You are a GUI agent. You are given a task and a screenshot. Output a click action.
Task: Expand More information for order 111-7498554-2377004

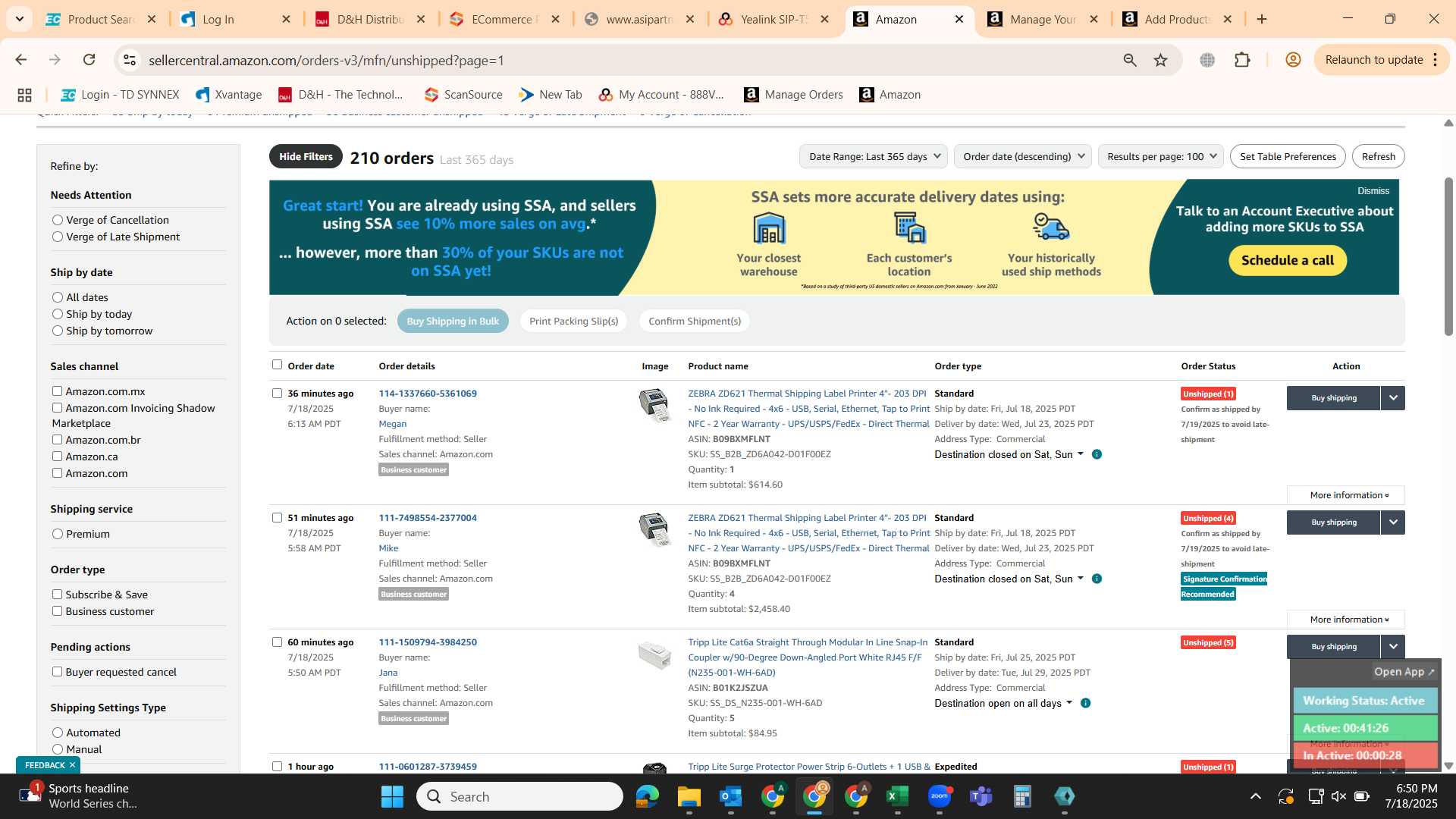1346,620
